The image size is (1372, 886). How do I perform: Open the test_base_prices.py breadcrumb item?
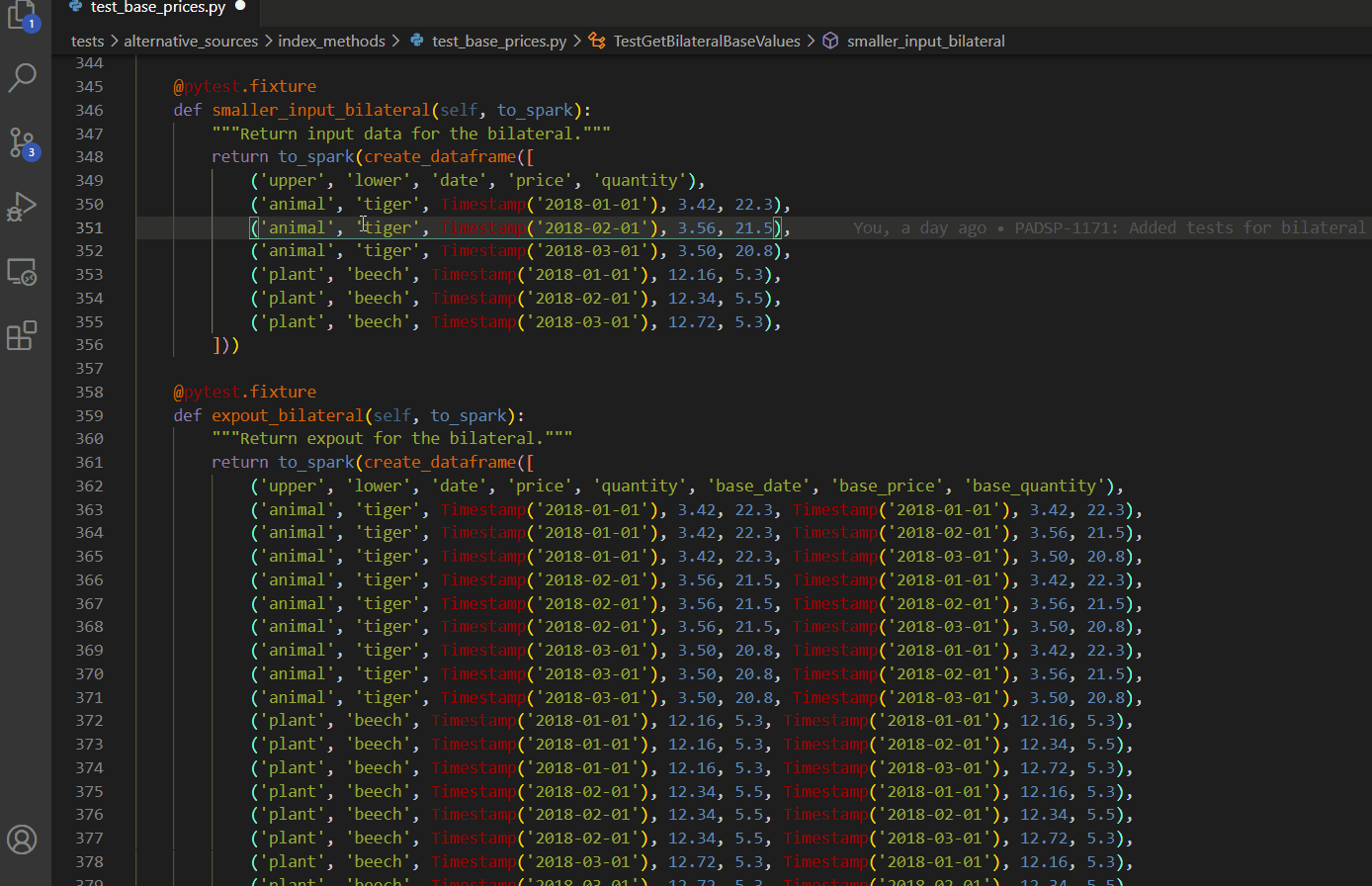498,42
